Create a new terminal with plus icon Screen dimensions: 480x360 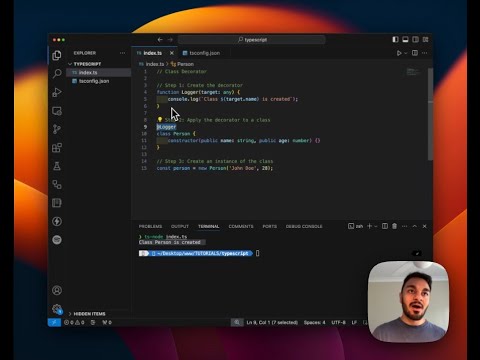click(x=369, y=226)
